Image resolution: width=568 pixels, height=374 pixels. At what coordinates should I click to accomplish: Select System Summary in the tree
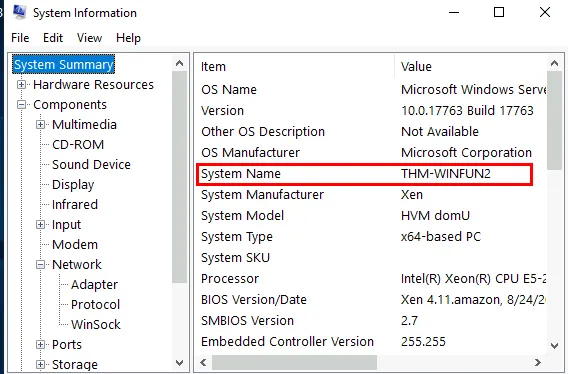64,65
